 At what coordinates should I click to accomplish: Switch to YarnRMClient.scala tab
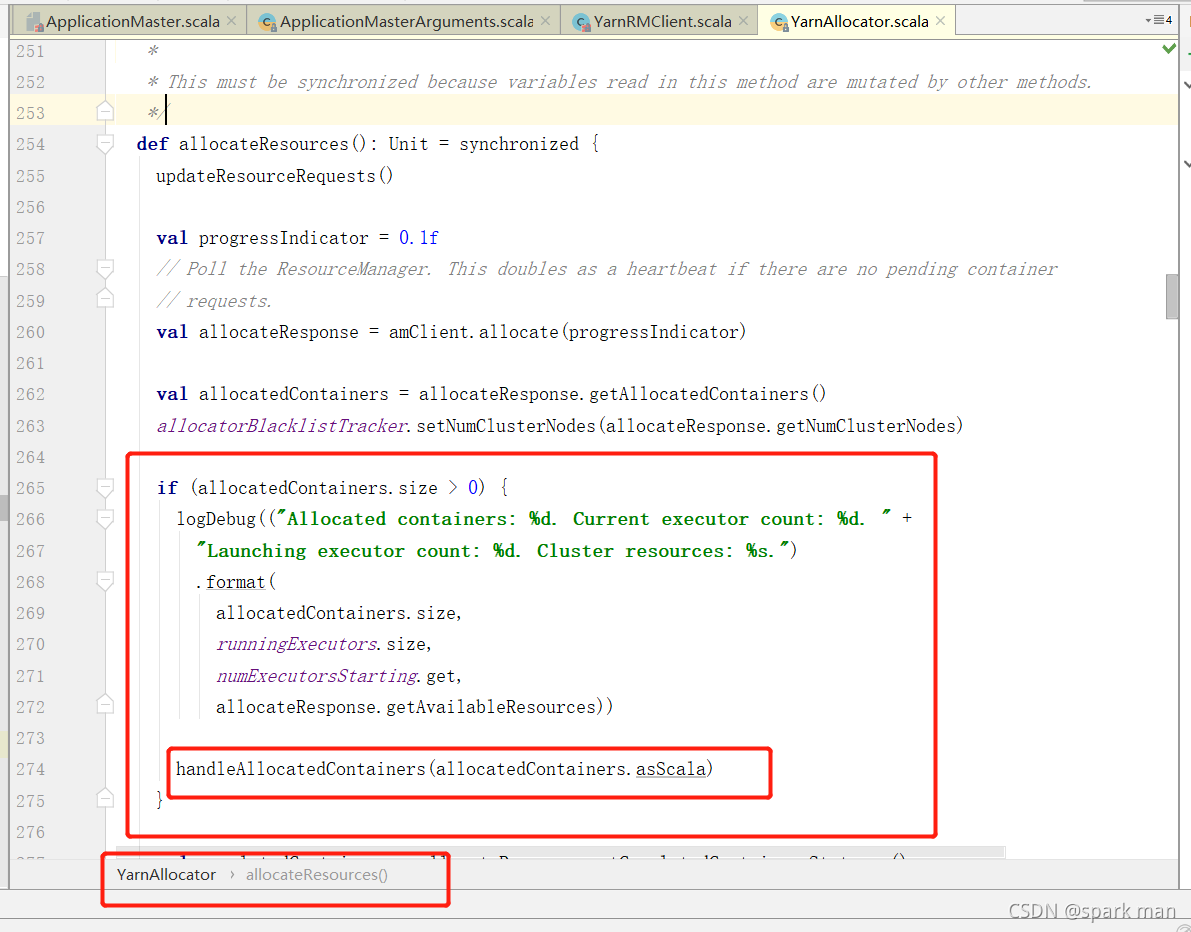[662, 21]
